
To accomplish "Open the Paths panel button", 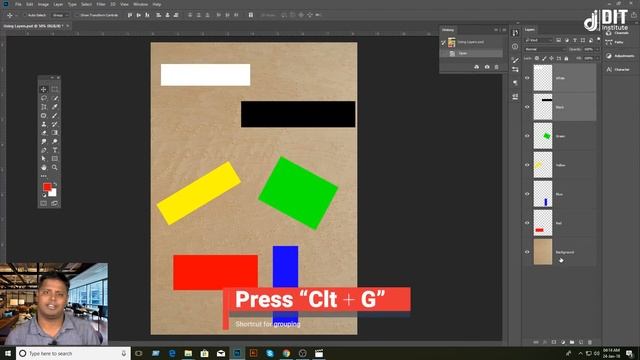I will tap(615, 42).
